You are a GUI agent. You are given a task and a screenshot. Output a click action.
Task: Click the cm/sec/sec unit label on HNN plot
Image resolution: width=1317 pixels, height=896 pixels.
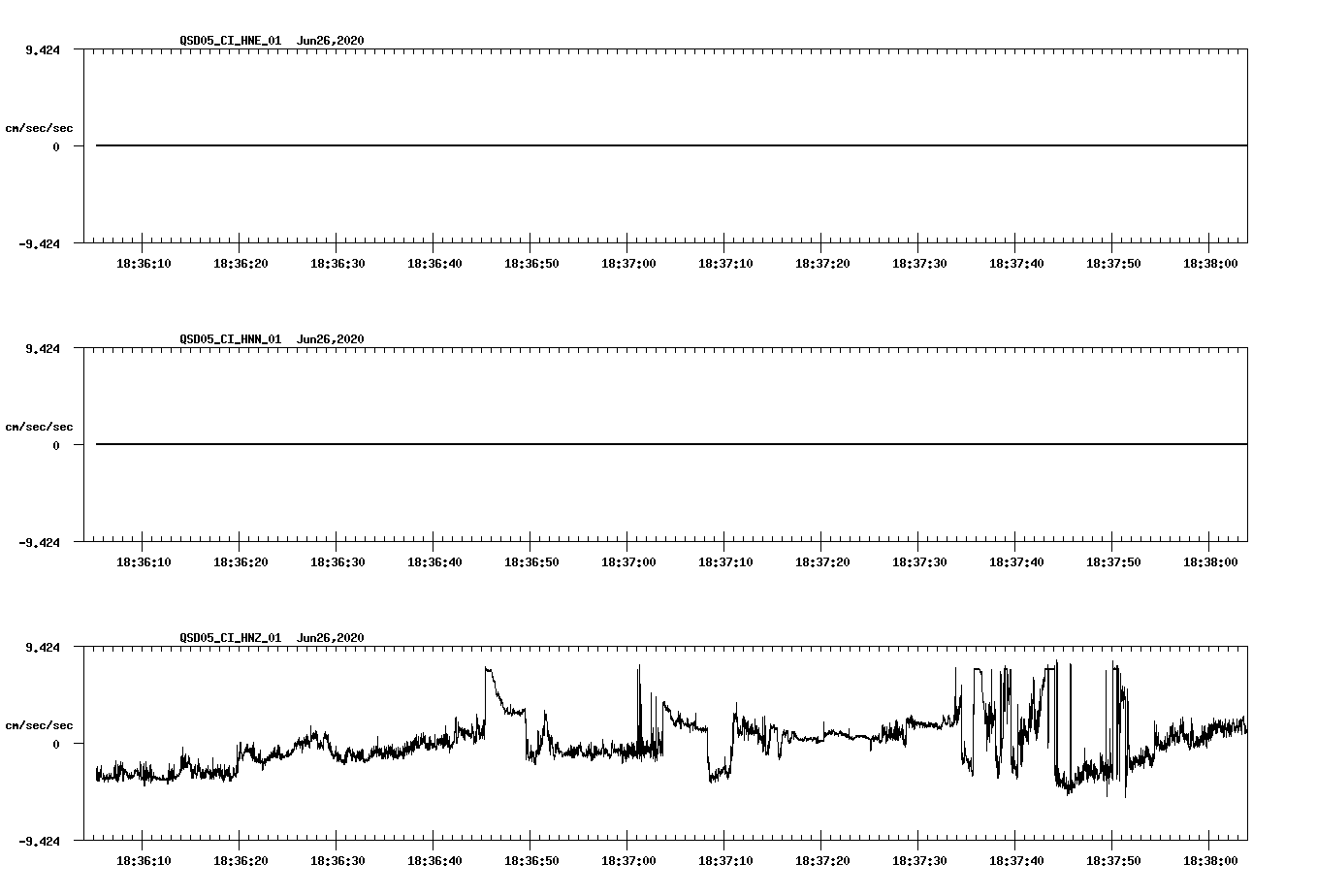pyautogui.click(x=39, y=427)
